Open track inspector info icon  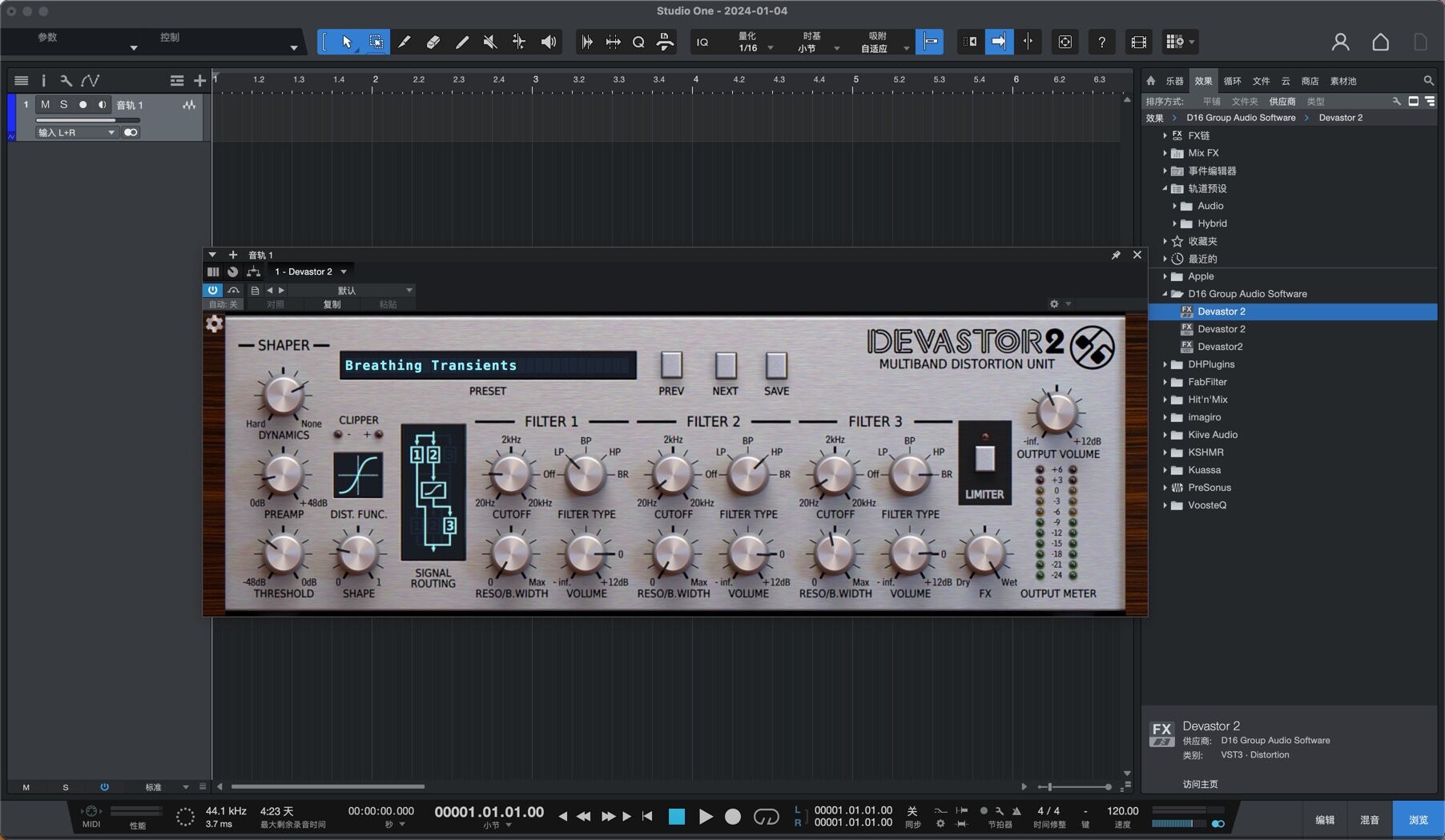coord(43,80)
